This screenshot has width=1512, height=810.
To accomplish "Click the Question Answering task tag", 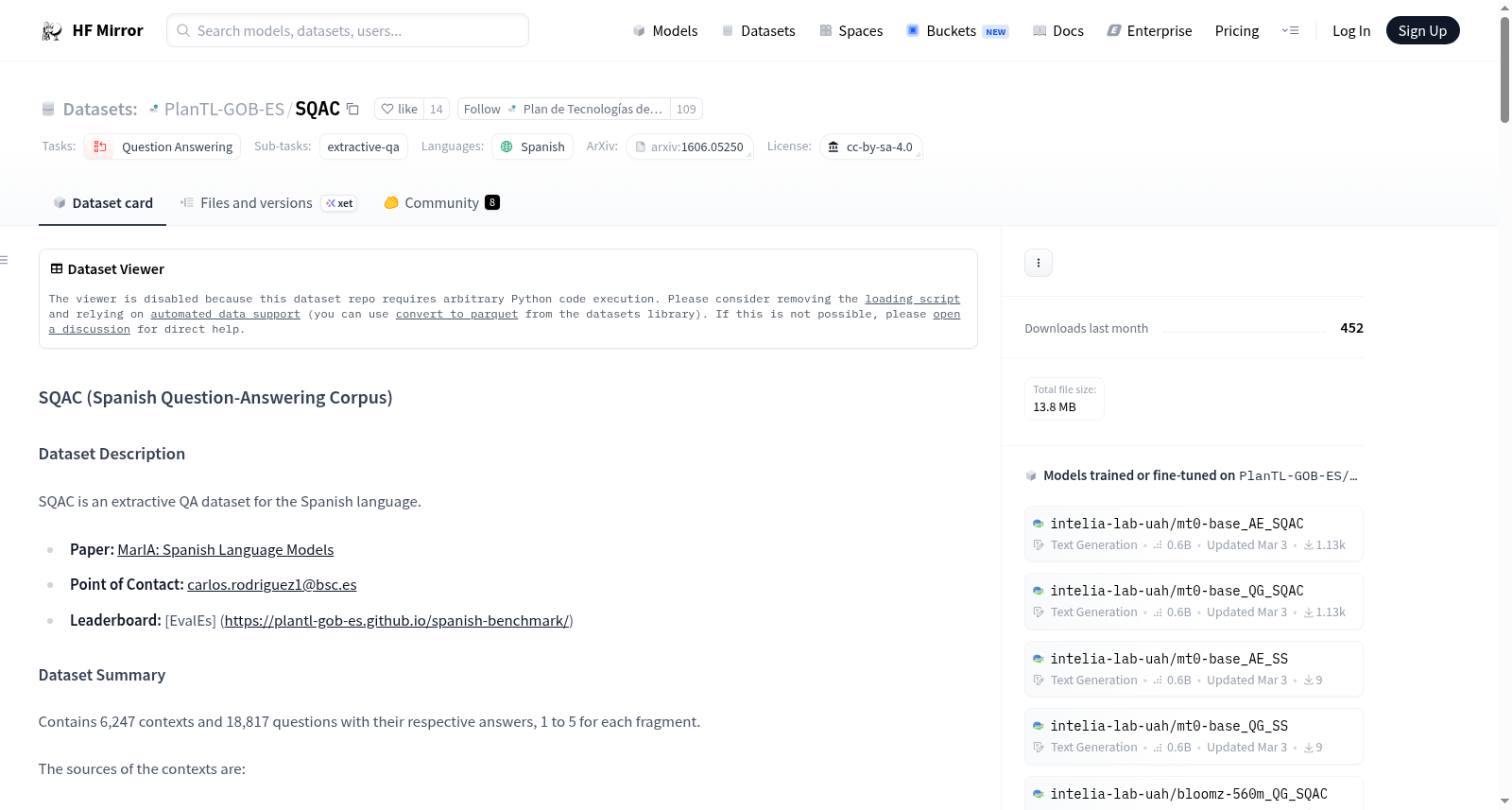I will click(163, 146).
